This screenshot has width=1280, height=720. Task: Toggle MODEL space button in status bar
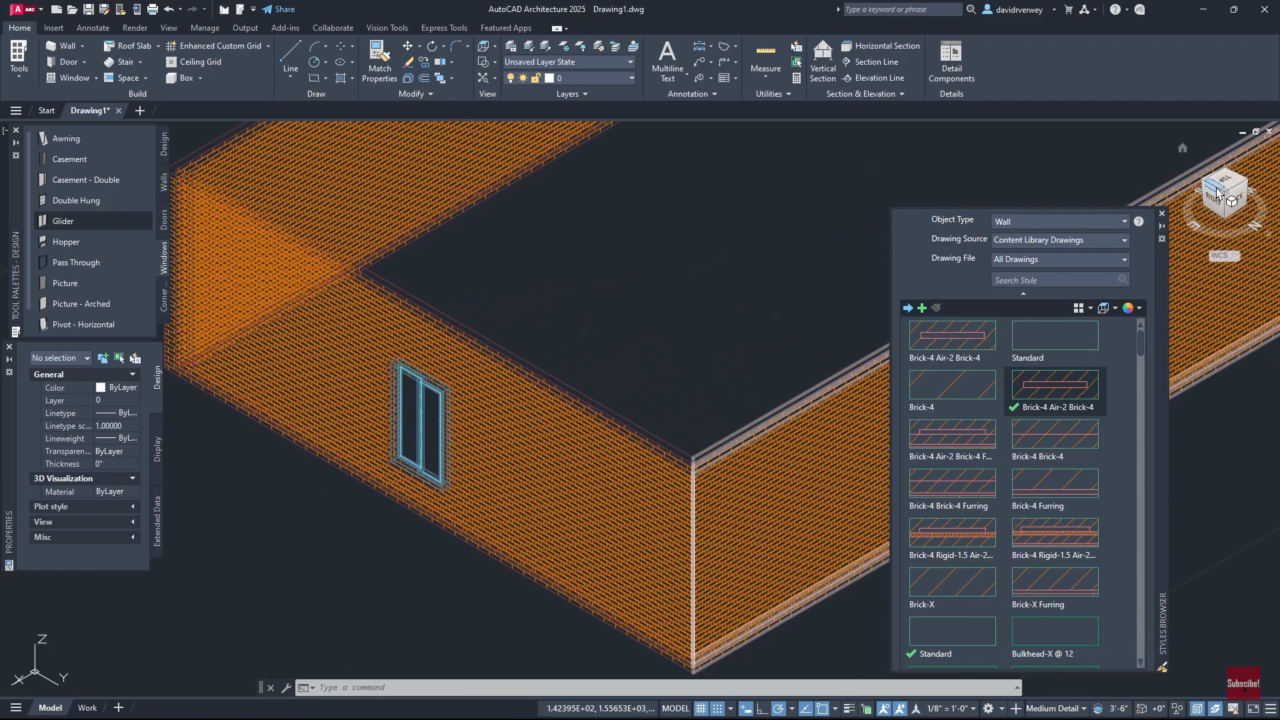[676, 708]
